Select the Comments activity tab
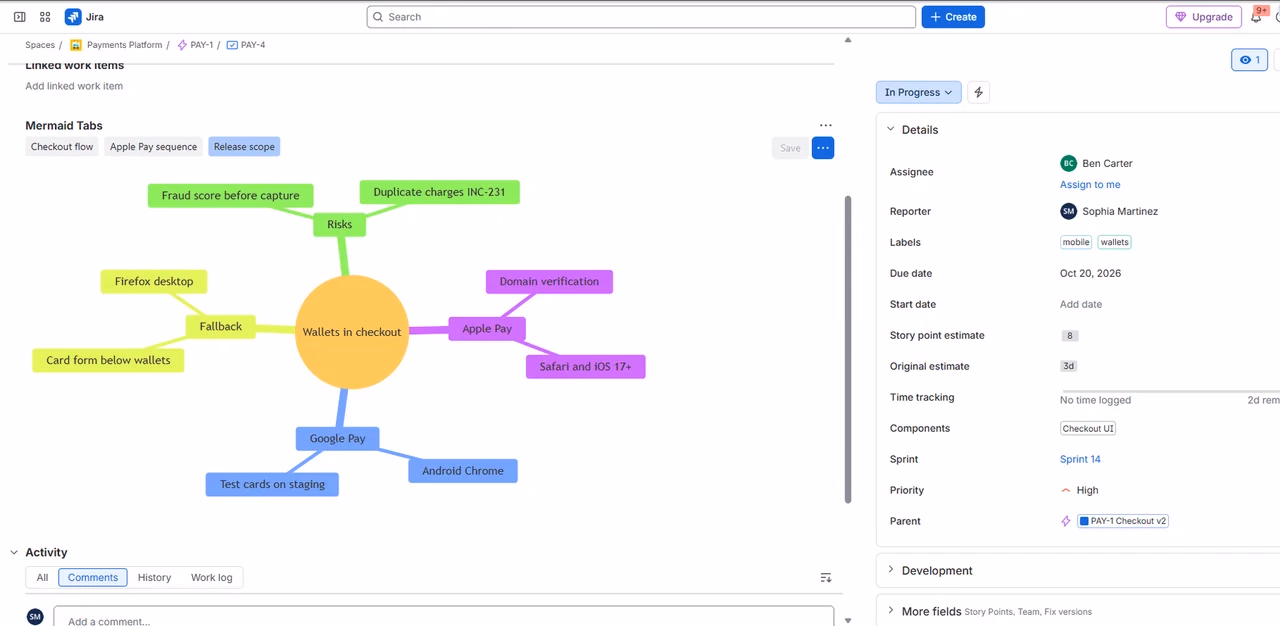Screen dimensions: 1280x626 93,578
